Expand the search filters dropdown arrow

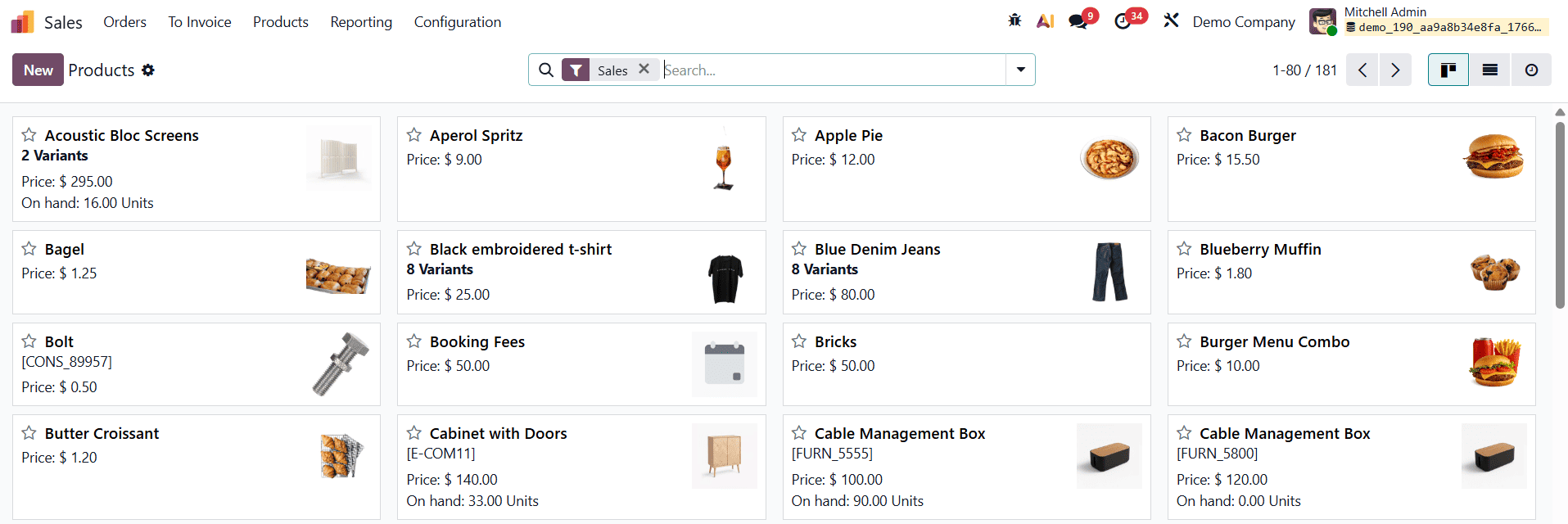(x=1020, y=70)
